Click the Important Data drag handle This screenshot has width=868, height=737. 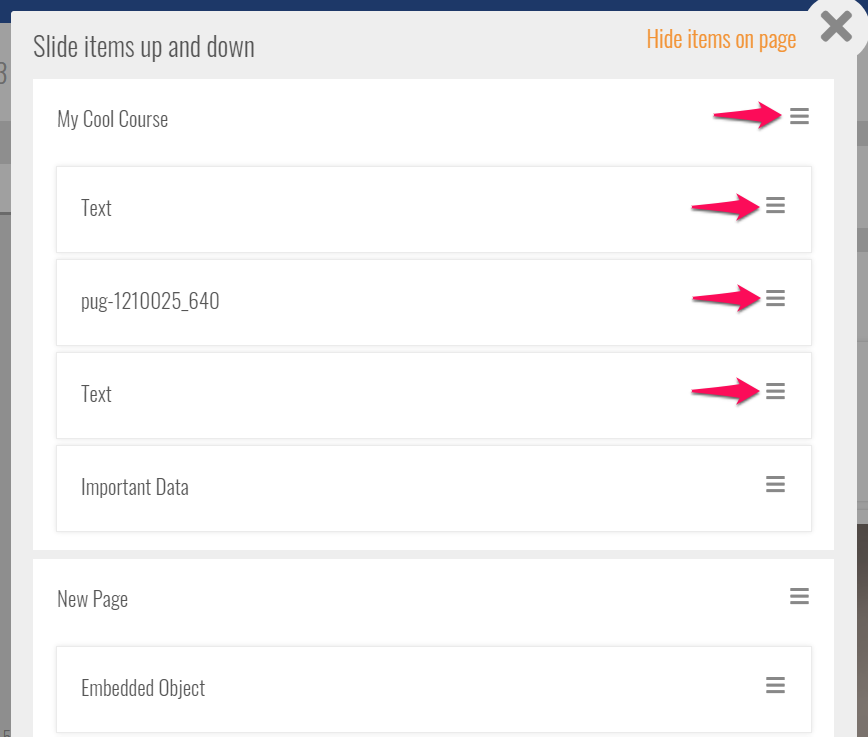click(x=775, y=484)
